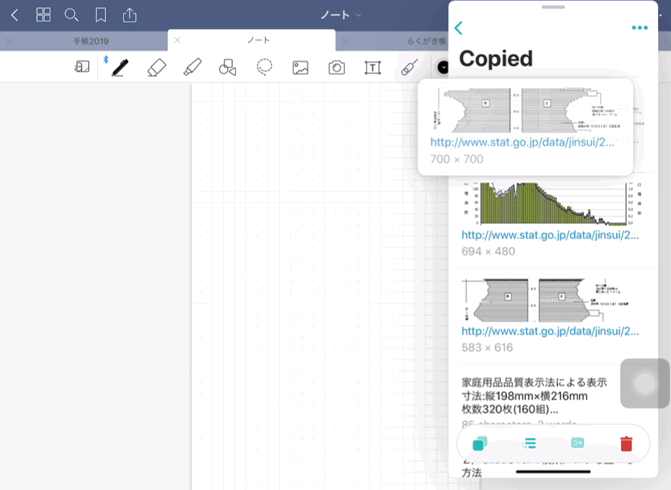Screen dimensions: 671x490
Task: Close the ノート tab
Action: click(177, 40)
